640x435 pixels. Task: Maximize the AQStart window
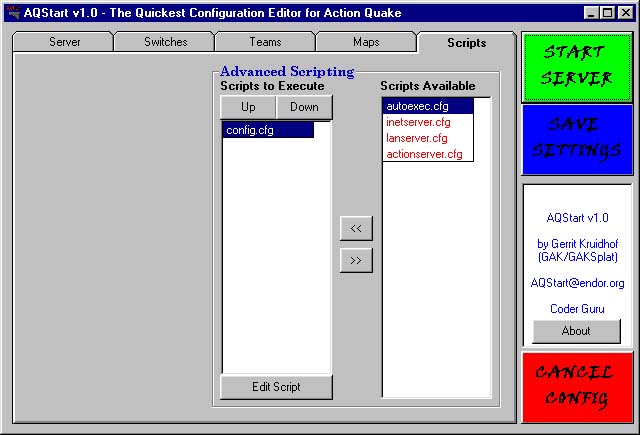(x=607, y=13)
